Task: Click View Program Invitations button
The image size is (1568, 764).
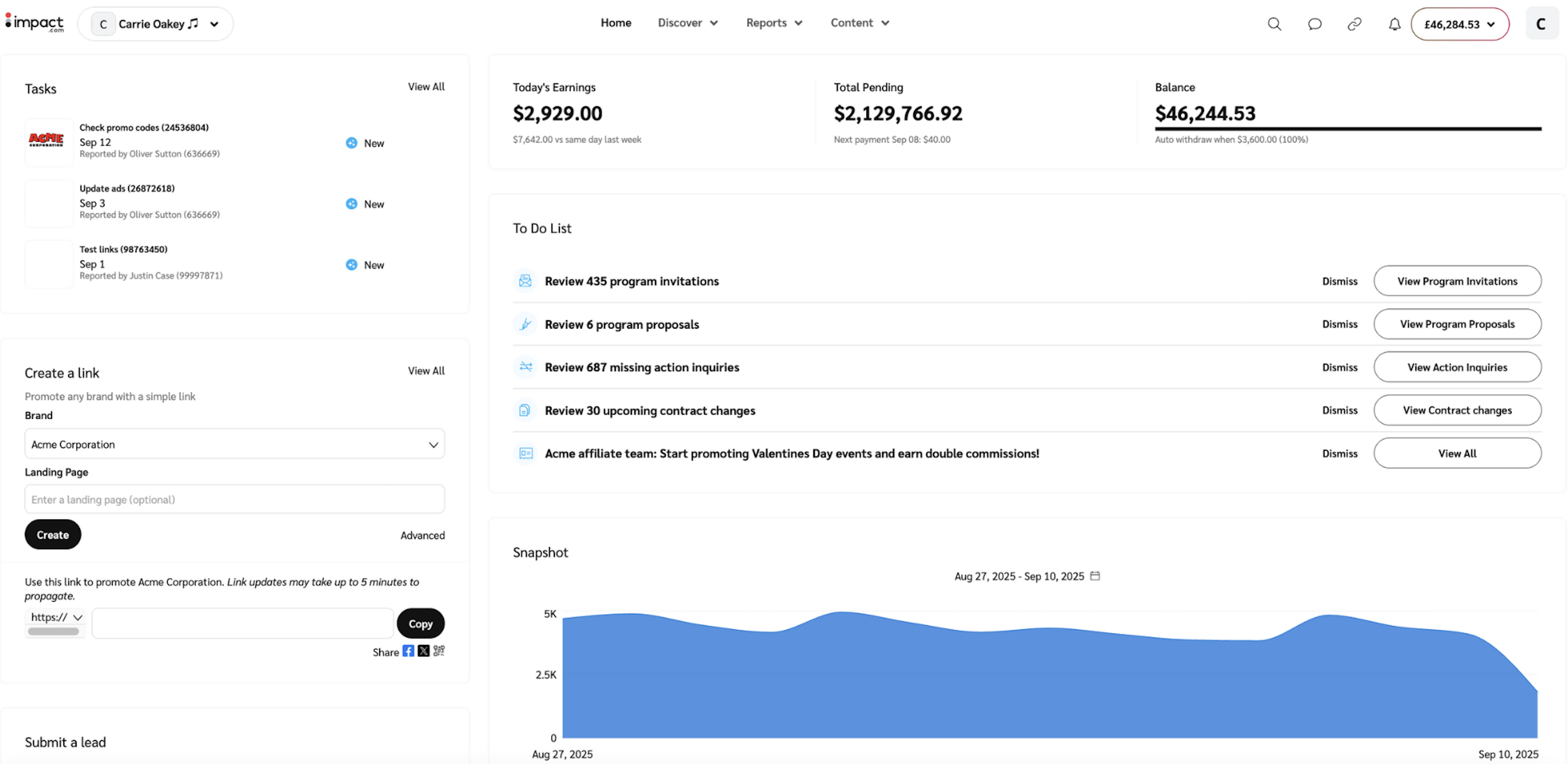Action: [1457, 281]
